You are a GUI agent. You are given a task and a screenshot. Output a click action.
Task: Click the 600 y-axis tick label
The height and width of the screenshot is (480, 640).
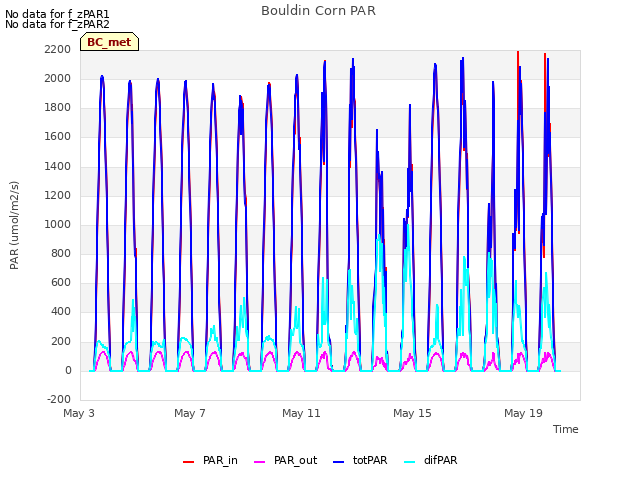[x=61, y=282]
